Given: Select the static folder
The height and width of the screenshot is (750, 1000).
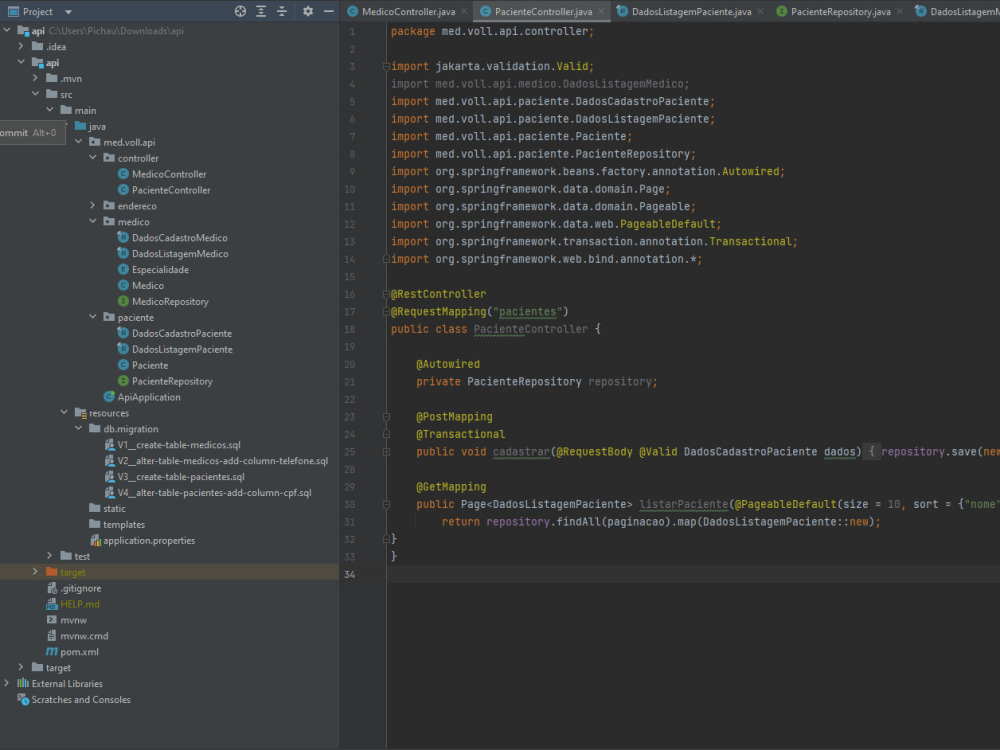Looking at the screenshot, I should (x=114, y=509).
